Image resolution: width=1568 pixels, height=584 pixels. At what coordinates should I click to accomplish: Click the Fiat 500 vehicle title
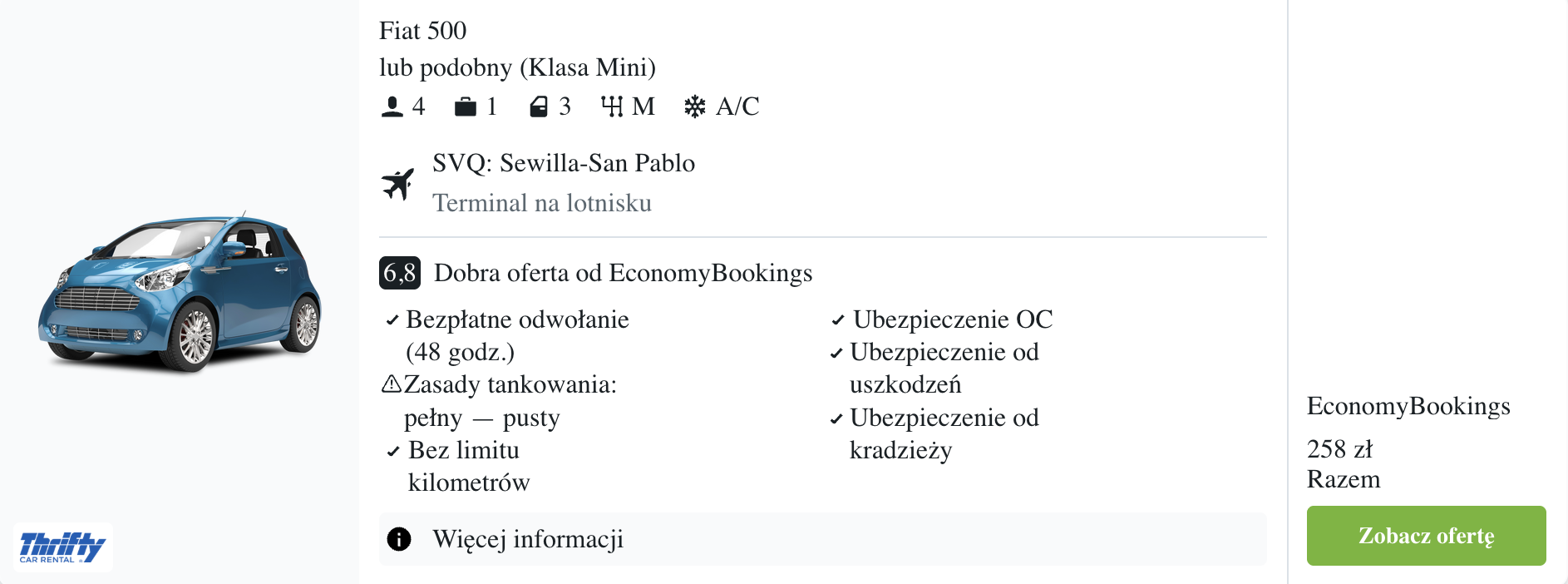coord(423,31)
